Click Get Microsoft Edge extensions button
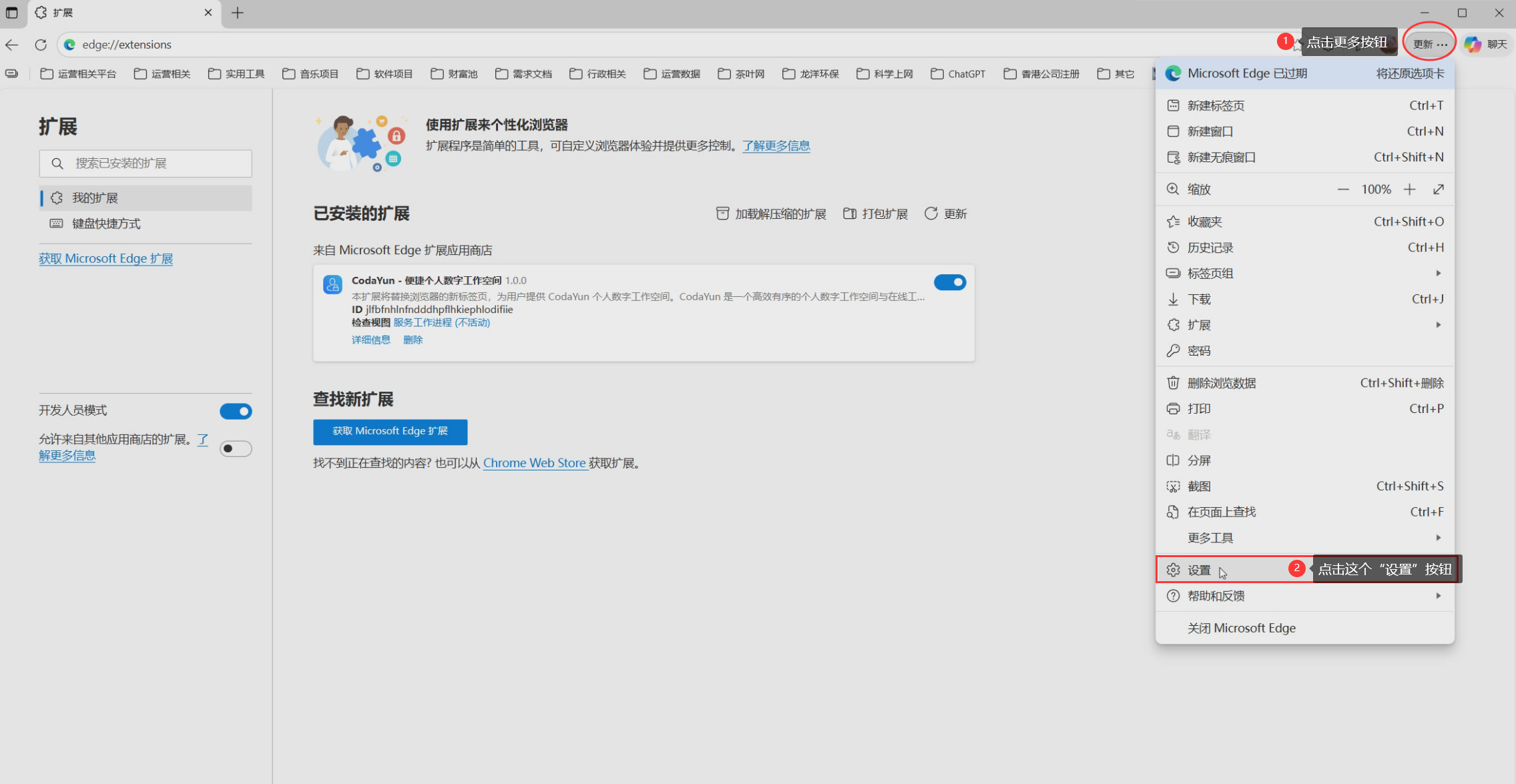This screenshot has width=1516, height=784. click(x=390, y=432)
